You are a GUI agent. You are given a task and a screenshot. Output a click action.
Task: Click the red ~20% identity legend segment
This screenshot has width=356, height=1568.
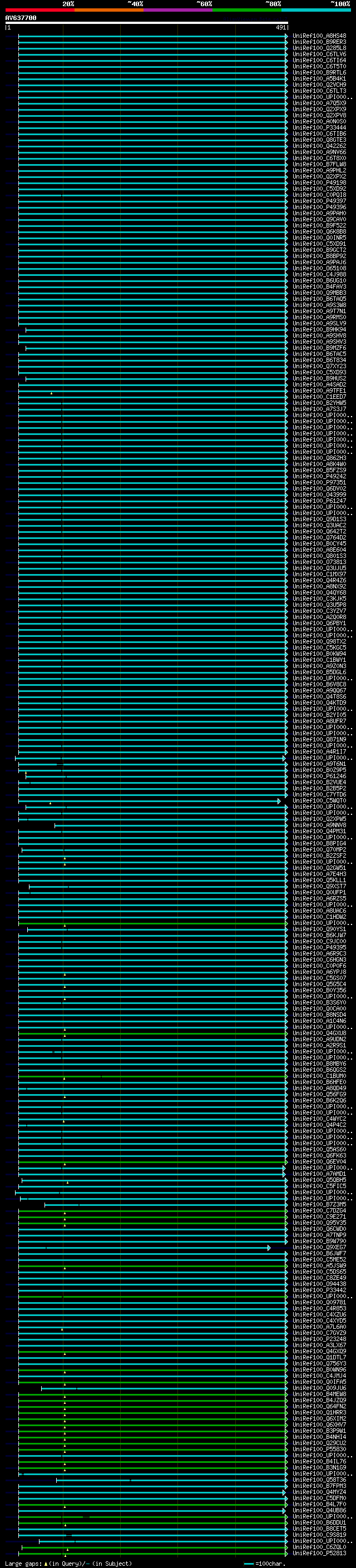click(39, 11)
